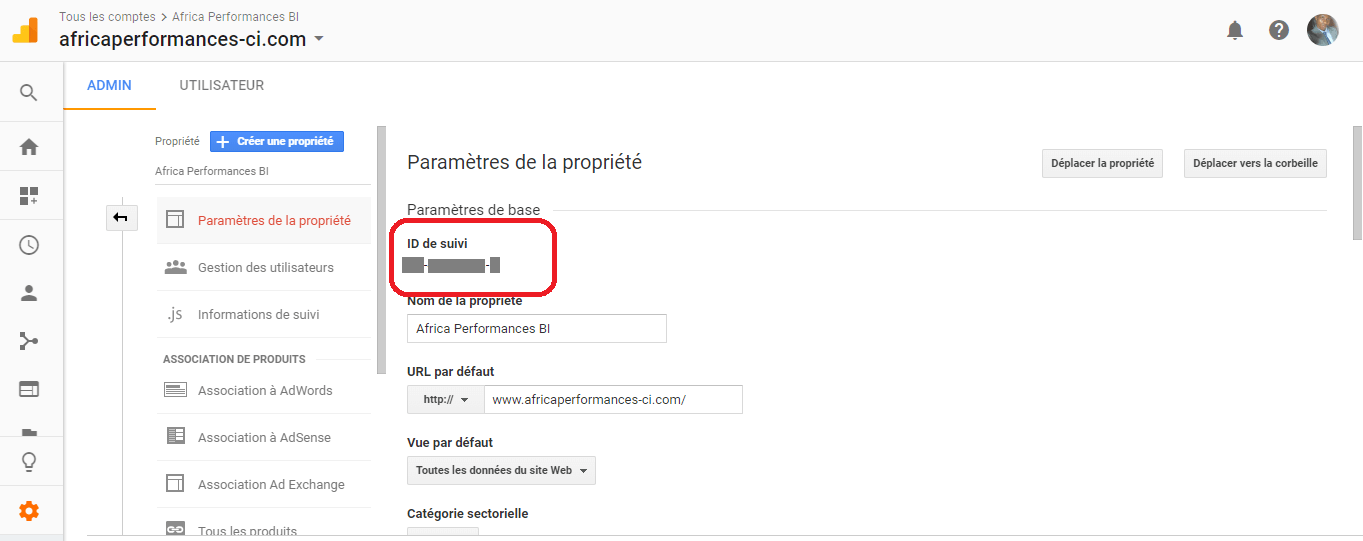Switch to the UTILISATEUR tab
Image resolution: width=1363 pixels, height=541 pixels.
pyautogui.click(x=222, y=85)
